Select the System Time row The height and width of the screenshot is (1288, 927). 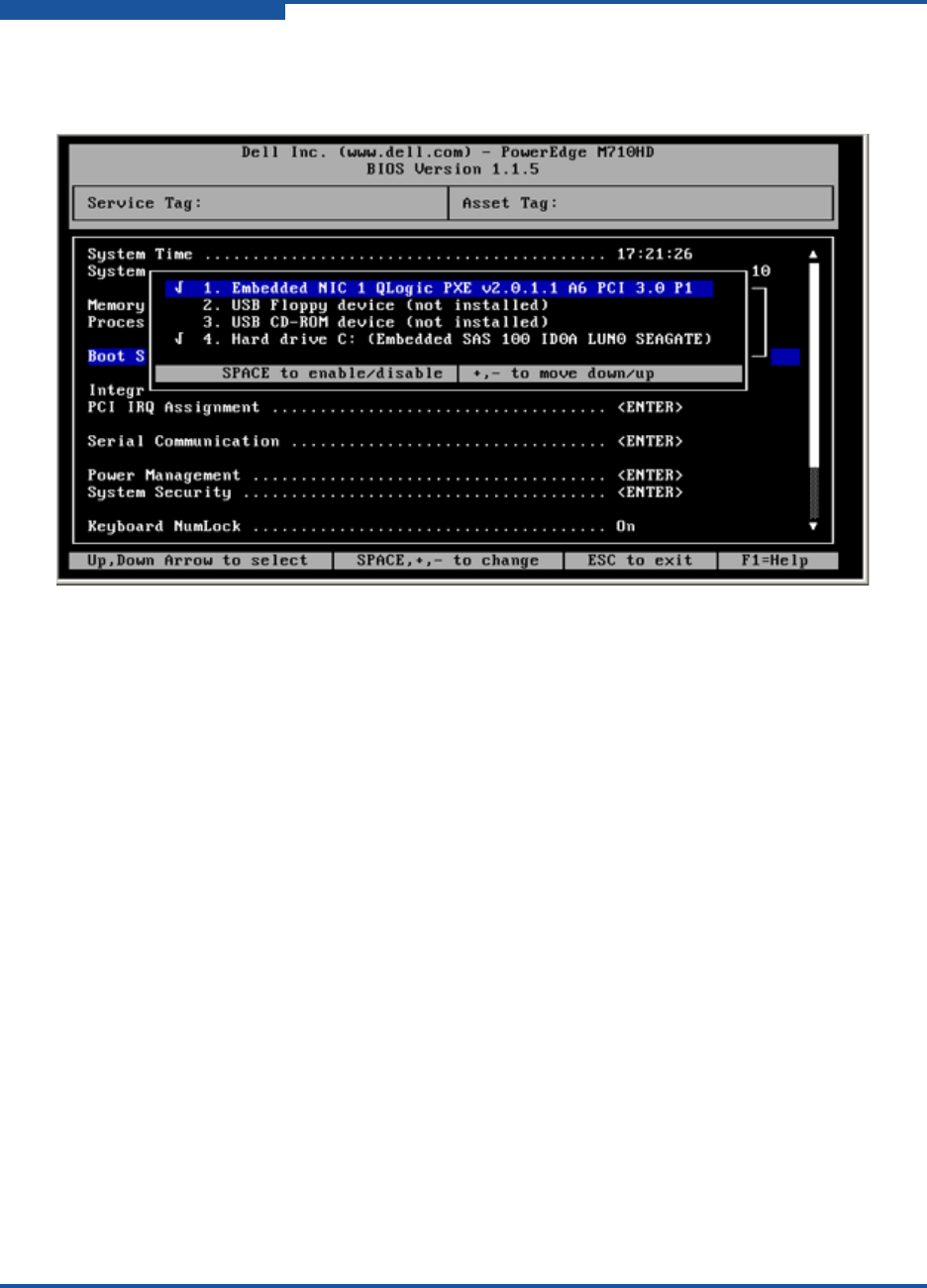390,255
